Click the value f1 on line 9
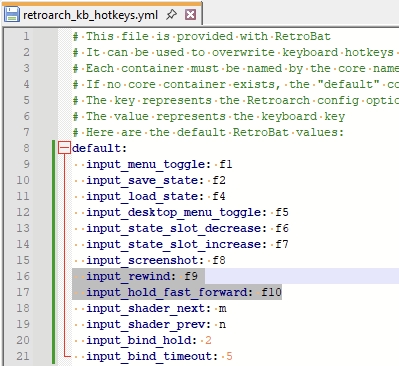This screenshot has height=366, width=399. pyautogui.click(x=226, y=164)
